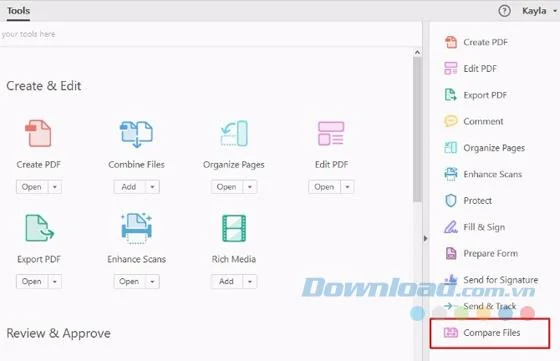Open Export PDF icon in right sidebar
The height and width of the screenshot is (361, 560).
(451, 95)
